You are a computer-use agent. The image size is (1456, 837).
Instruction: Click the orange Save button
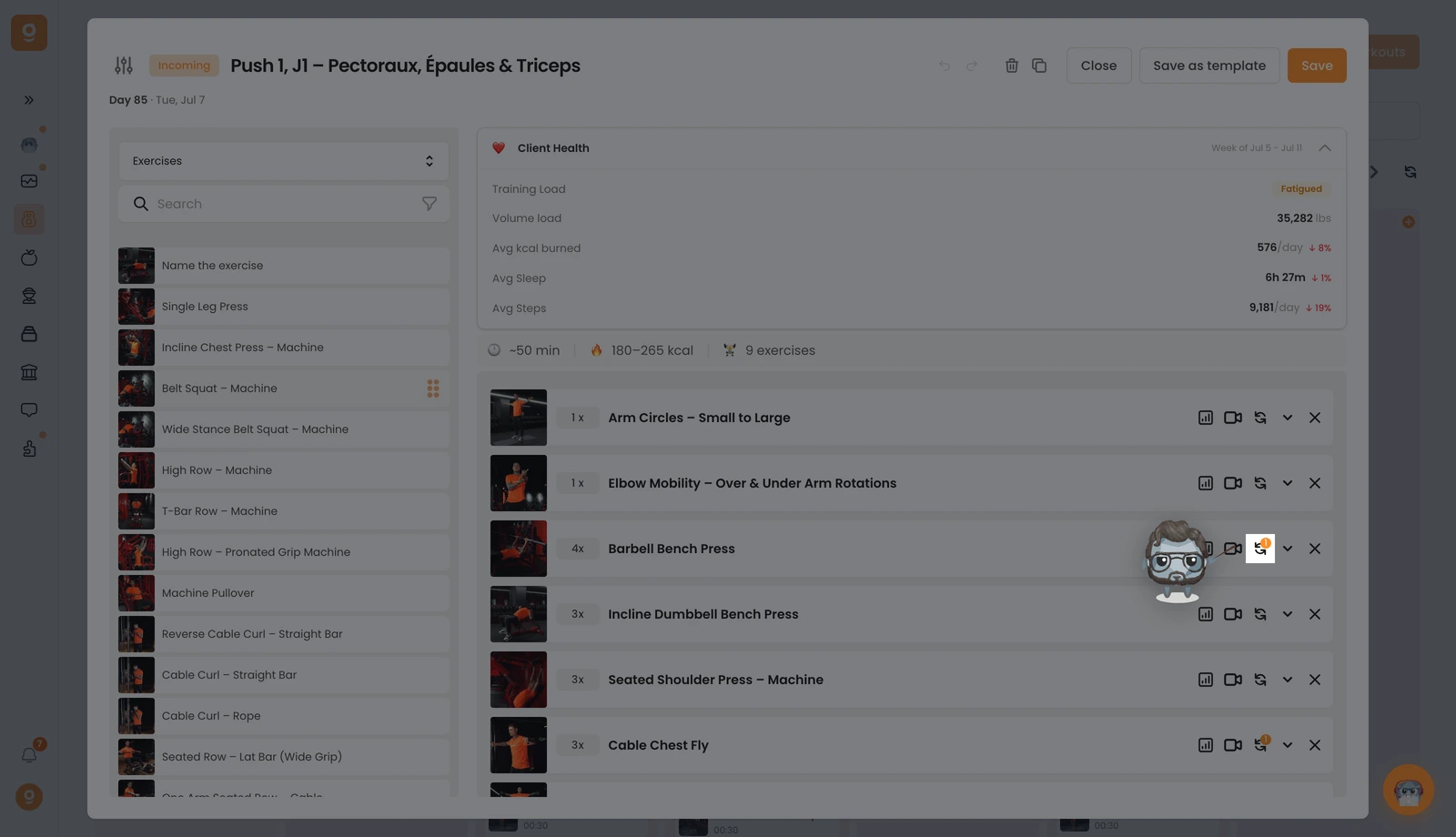1317,66
